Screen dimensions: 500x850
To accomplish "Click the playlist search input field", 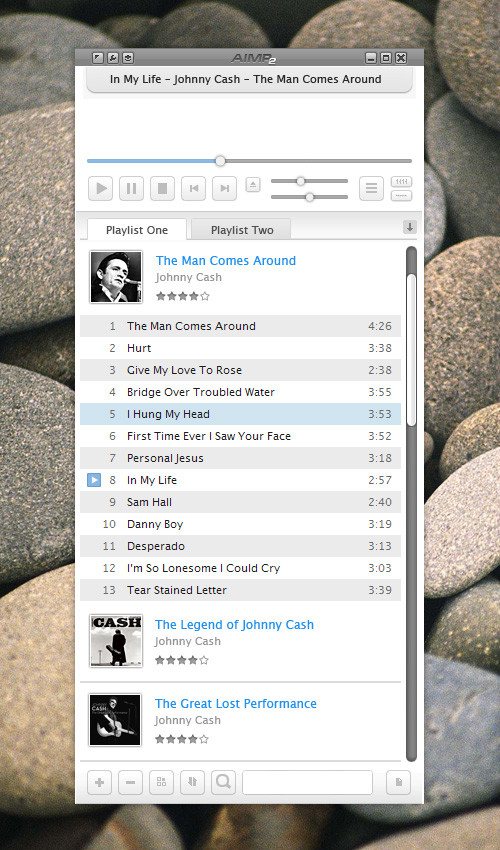I will (307, 782).
